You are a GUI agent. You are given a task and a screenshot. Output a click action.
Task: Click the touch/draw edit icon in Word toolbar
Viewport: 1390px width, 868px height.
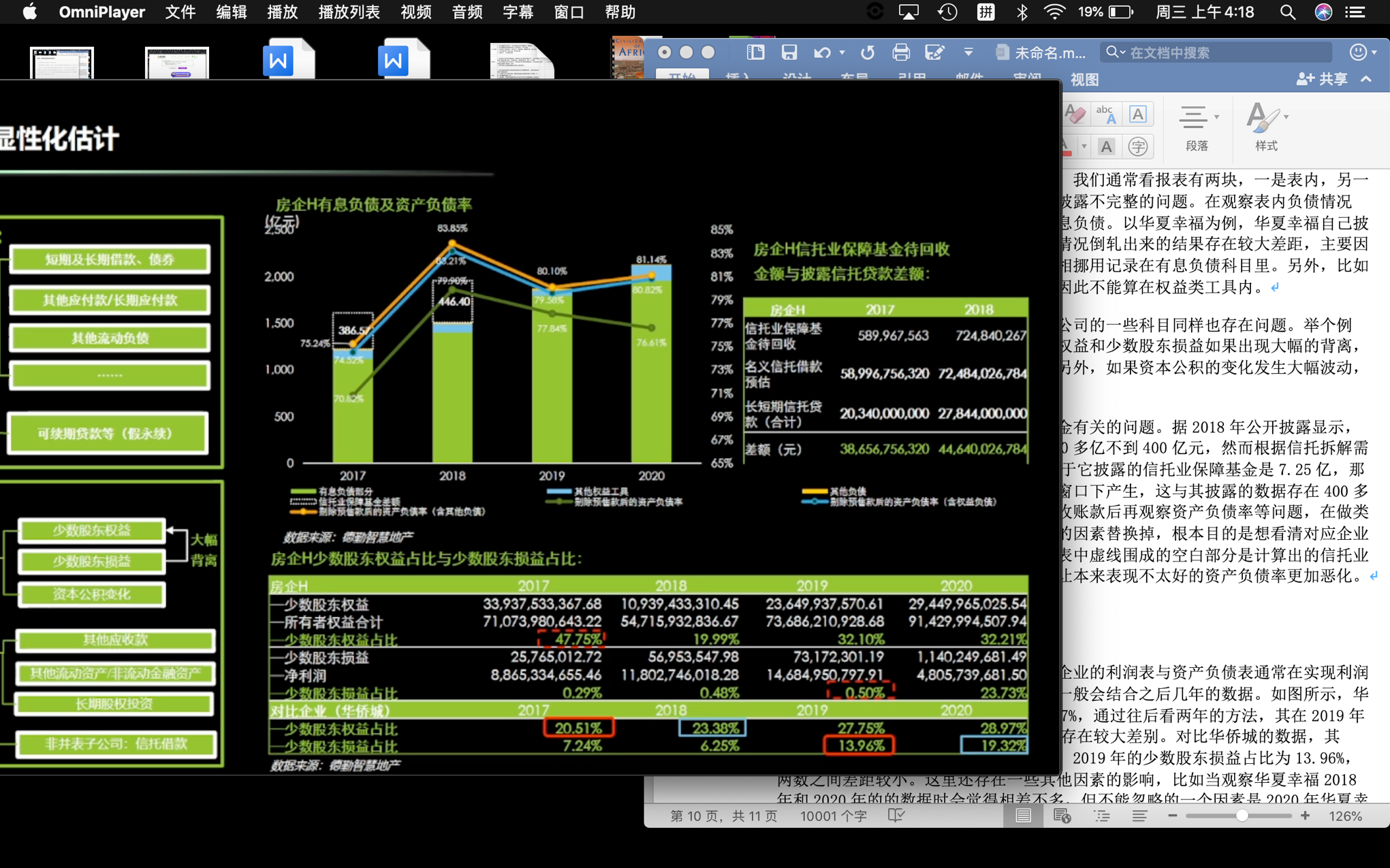coord(934,52)
